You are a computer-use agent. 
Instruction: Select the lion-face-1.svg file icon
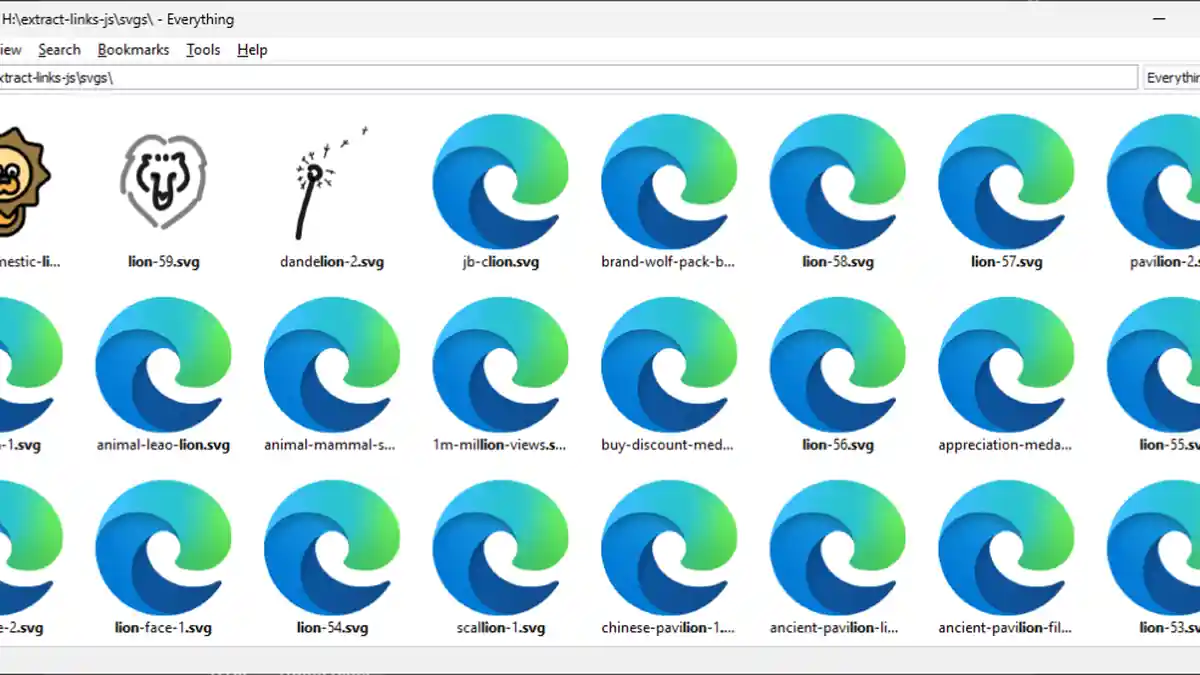click(x=163, y=547)
